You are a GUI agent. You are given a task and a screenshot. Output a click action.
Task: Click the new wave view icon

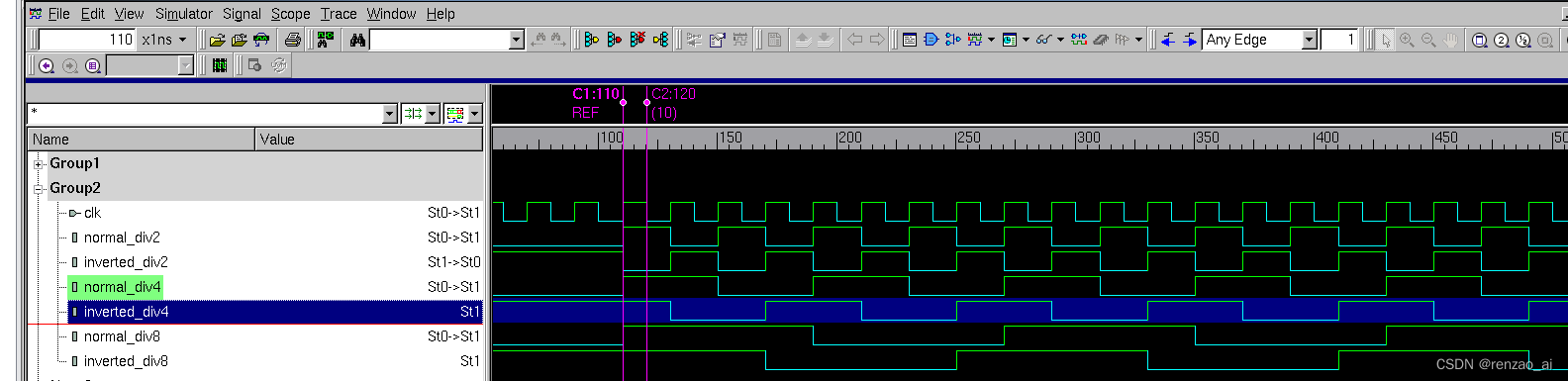(975, 40)
